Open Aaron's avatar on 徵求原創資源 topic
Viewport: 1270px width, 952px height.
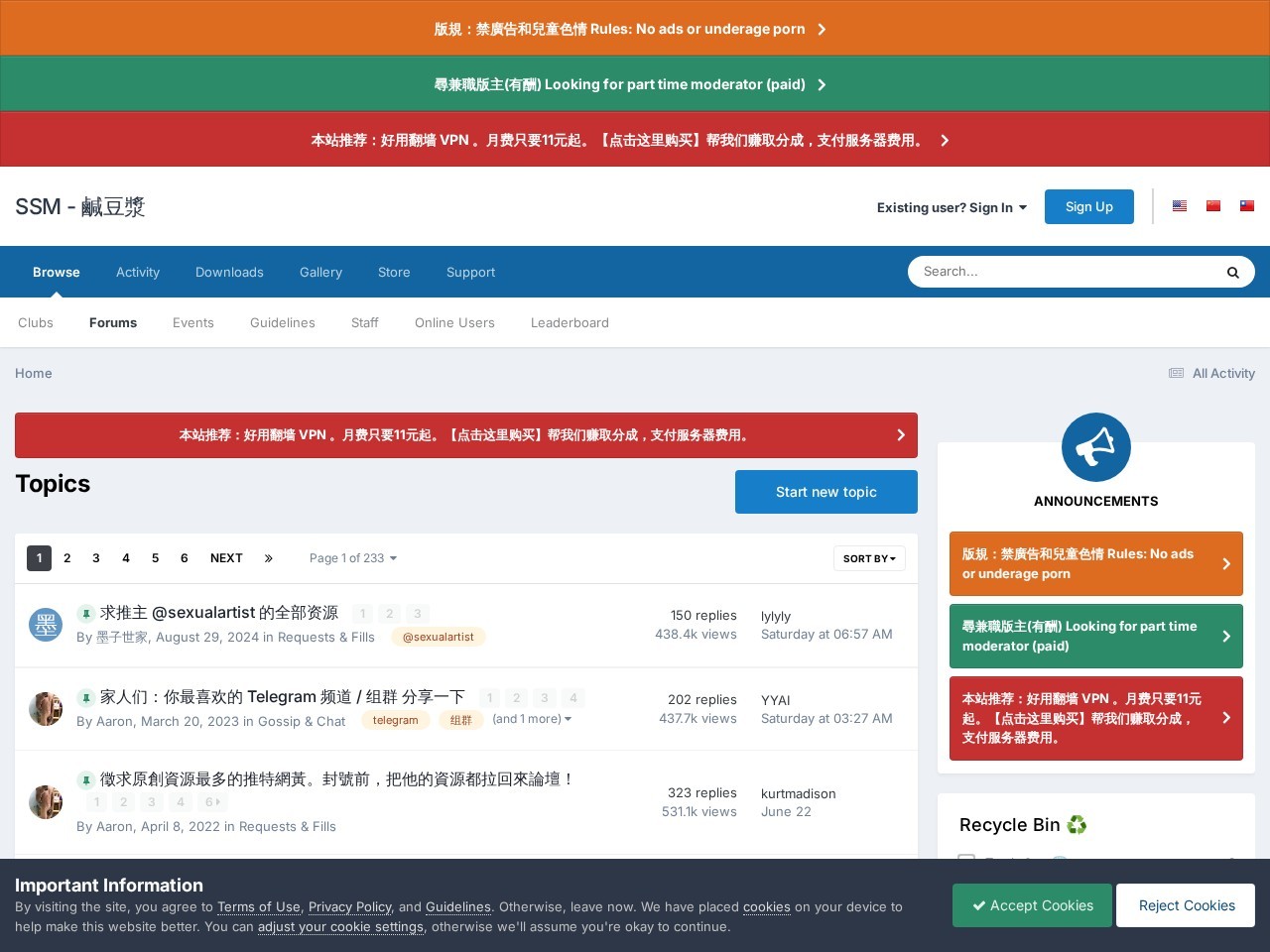46,802
